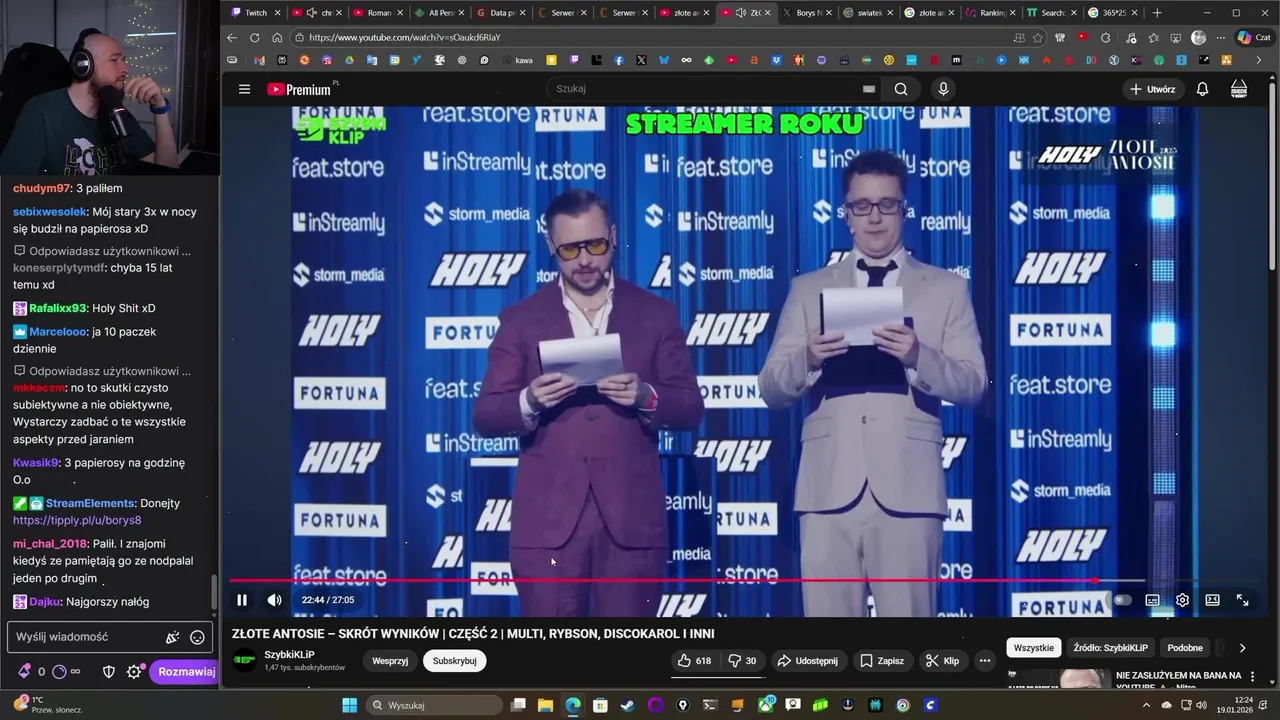Open the Windows Start menu
Viewport: 1280px width, 720px height.
[350, 705]
